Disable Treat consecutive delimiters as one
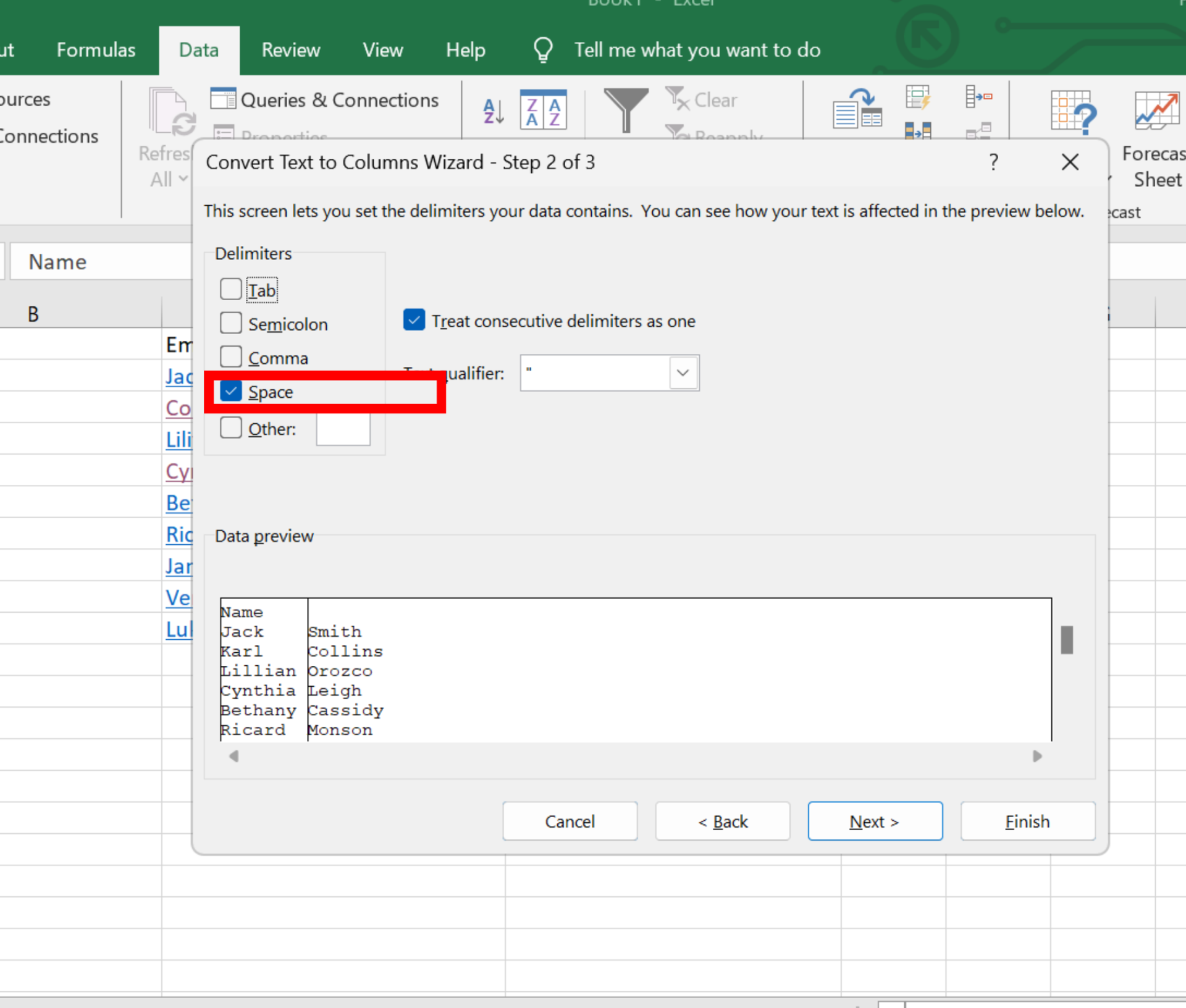The height and width of the screenshot is (1008, 1186). click(414, 321)
